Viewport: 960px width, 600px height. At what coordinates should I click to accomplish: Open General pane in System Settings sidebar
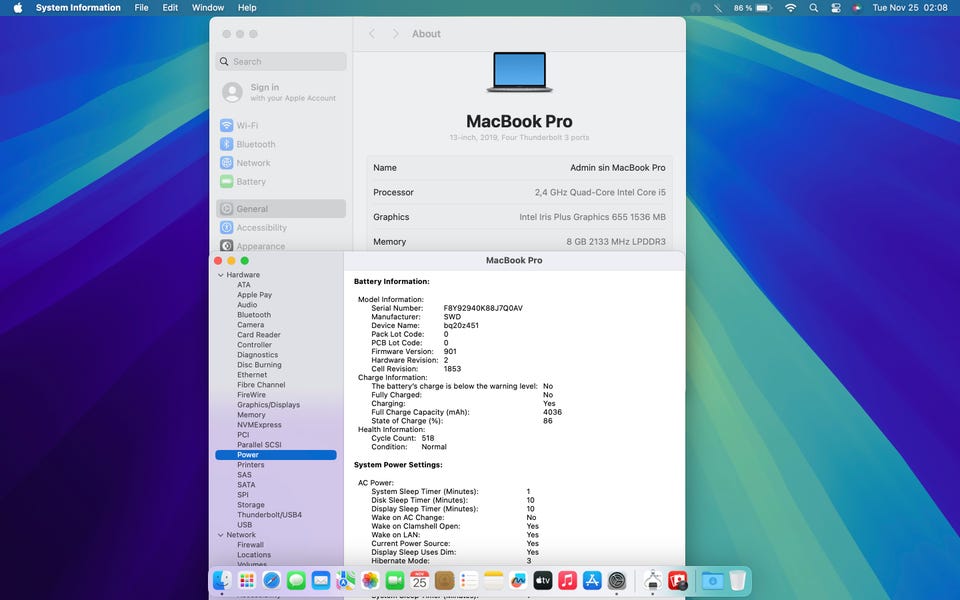click(x=281, y=209)
